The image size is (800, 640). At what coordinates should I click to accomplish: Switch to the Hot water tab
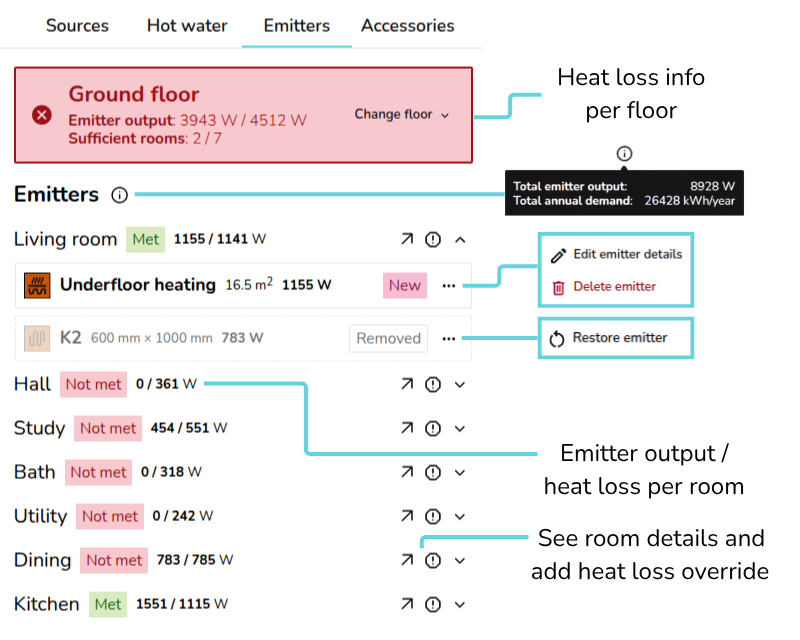tap(187, 26)
